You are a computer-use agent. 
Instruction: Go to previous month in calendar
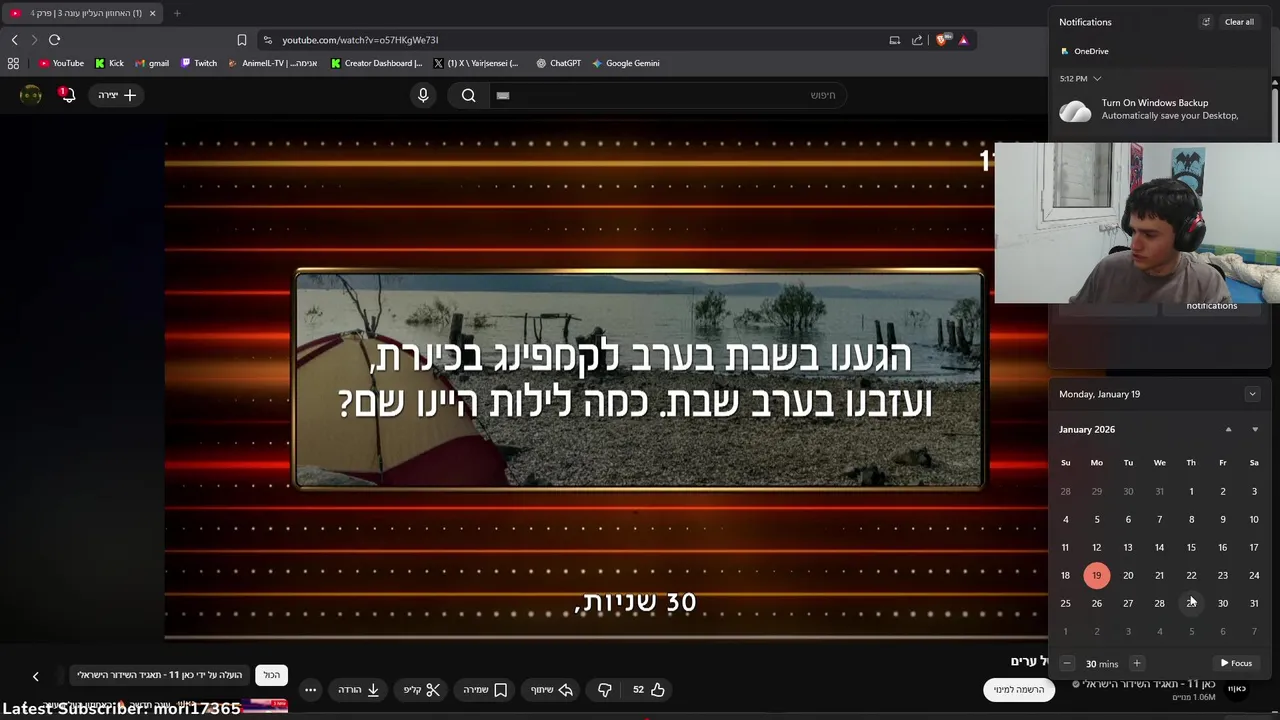pos(1228,429)
